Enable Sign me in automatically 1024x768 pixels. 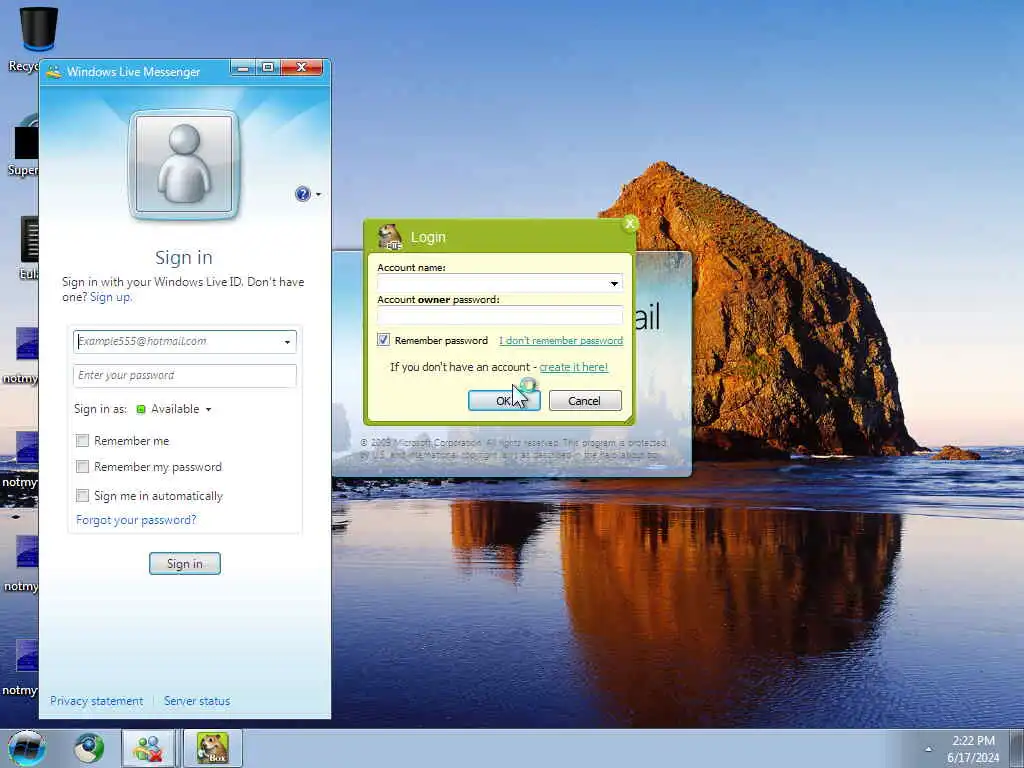point(82,496)
